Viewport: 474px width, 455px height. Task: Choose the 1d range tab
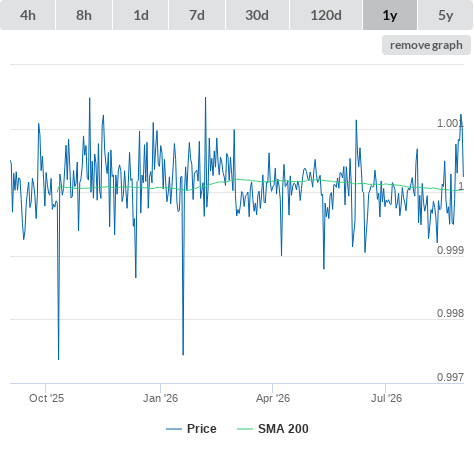point(141,15)
